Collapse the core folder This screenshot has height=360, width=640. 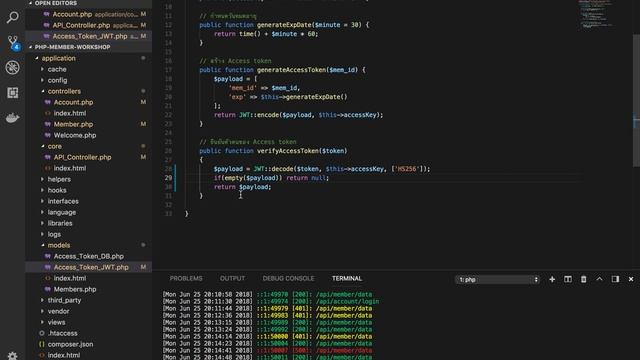pos(89,146)
